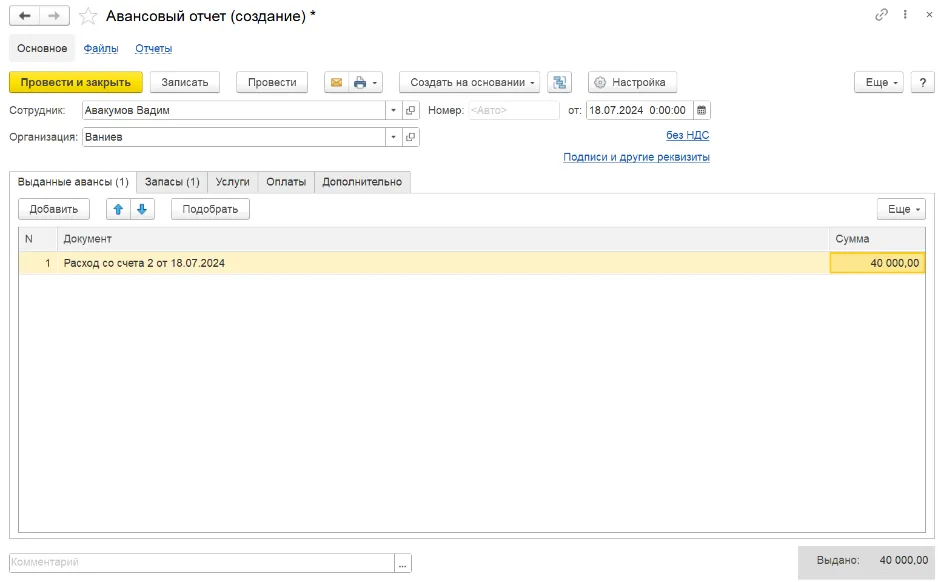Select the Выданные авансы (1) tab
The width and height of the screenshot is (938, 582).
[73, 182]
